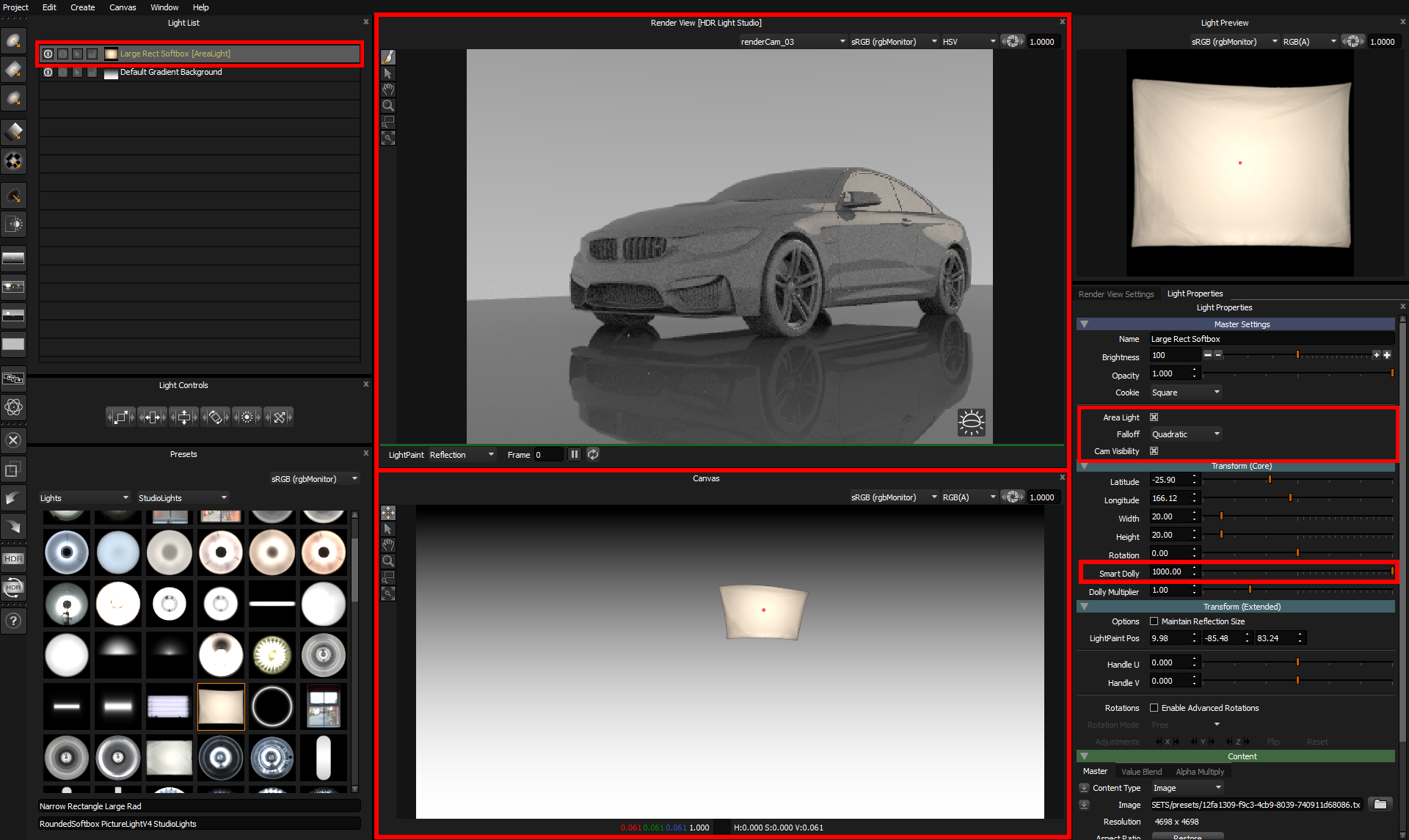Toggle Maintain Reflection Size option

pyautogui.click(x=1154, y=620)
